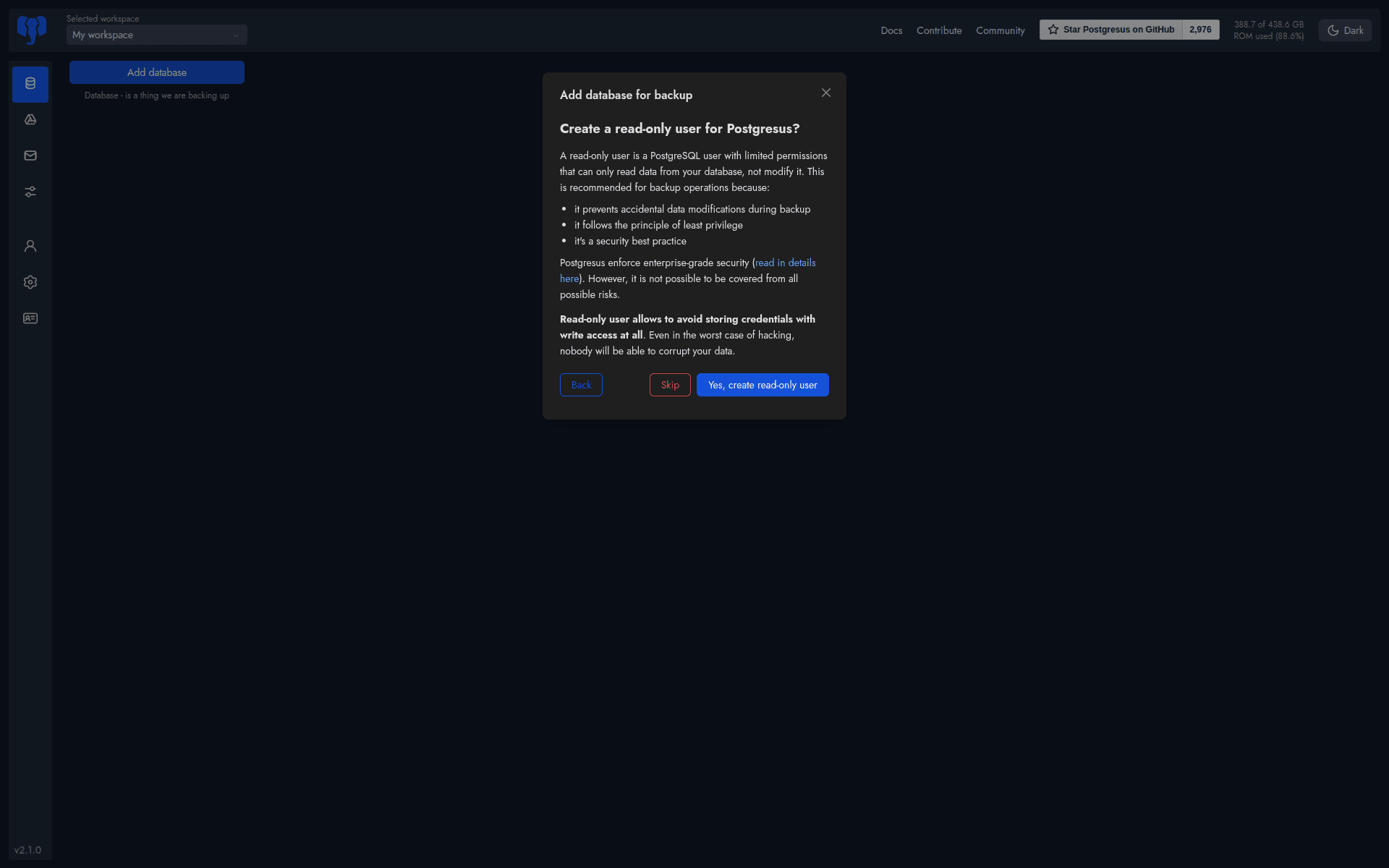Open the Community menu item

pyautogui.click(x=1000, y=30)
